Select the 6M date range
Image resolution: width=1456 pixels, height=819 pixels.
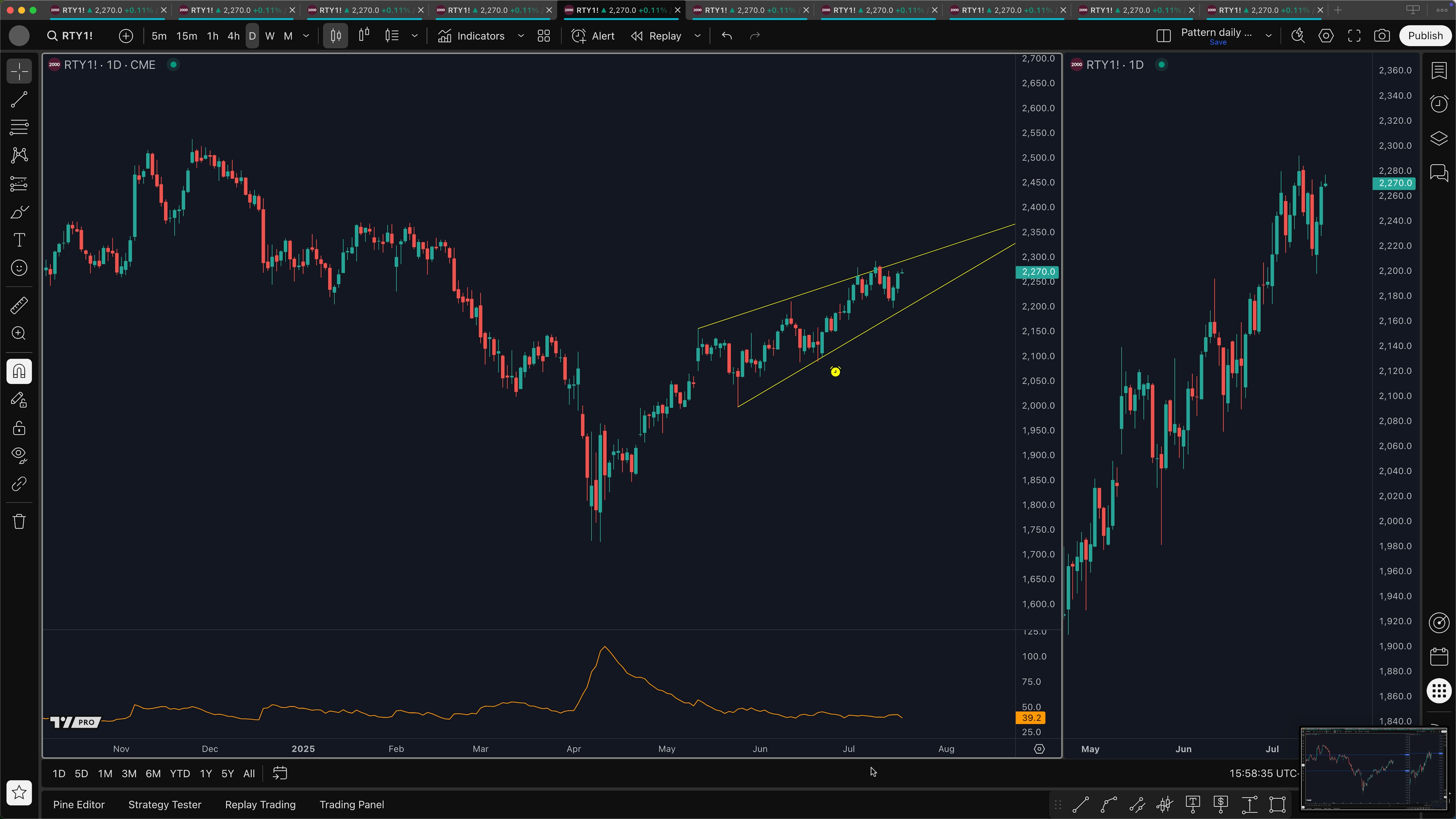[x=153, y=774]
